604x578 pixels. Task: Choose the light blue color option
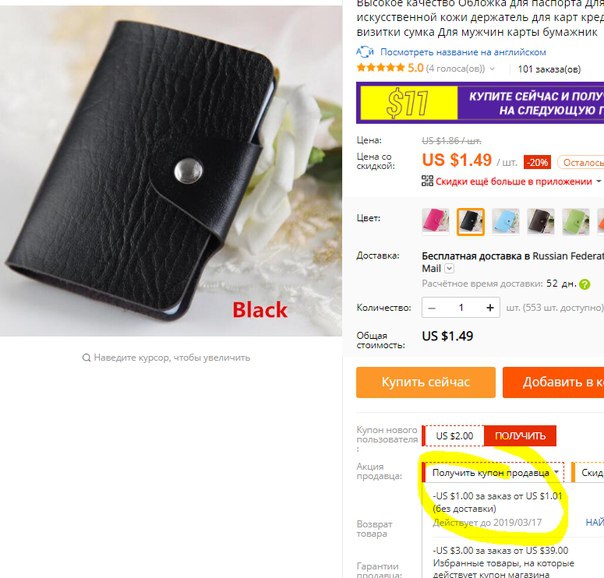tap(506, 221)
